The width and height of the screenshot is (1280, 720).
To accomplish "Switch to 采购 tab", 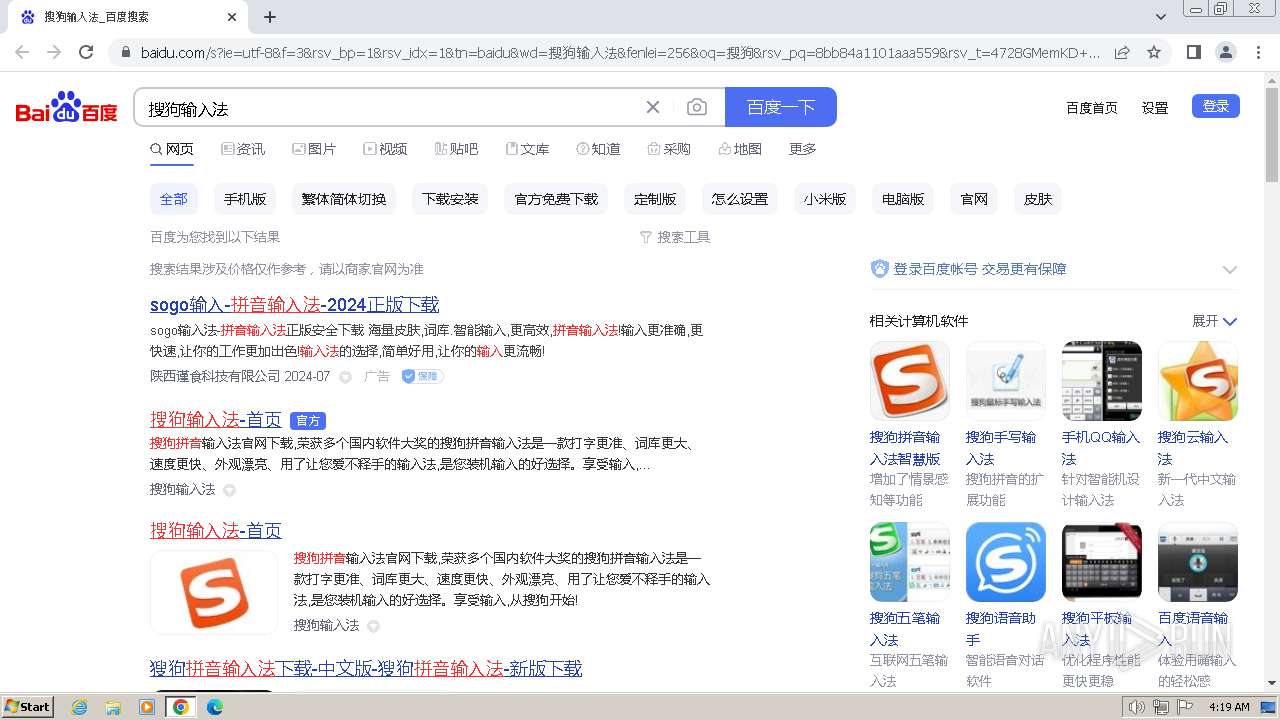I will (669, 149).
